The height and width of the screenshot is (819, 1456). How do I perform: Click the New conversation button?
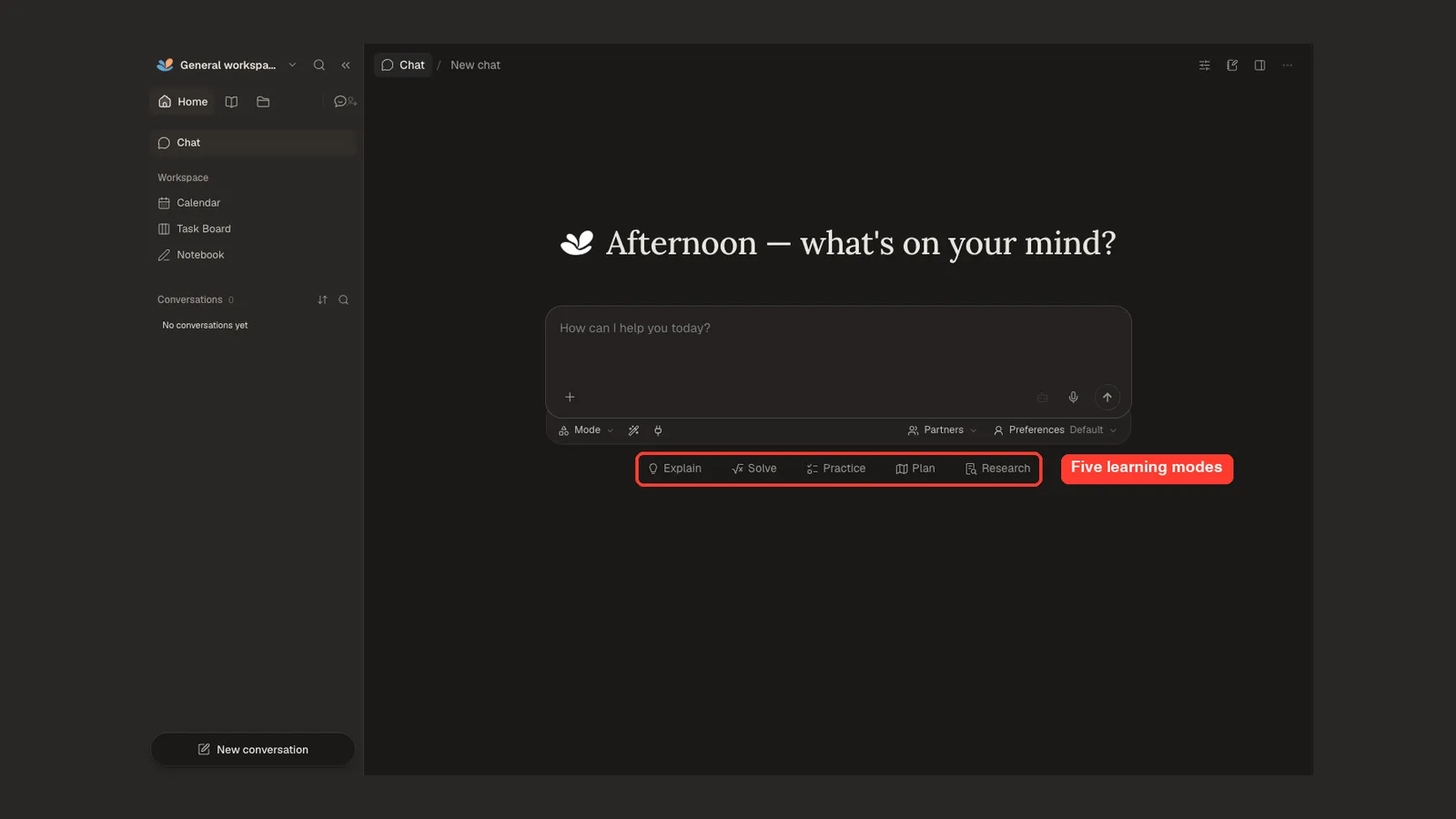pos(253,750)
